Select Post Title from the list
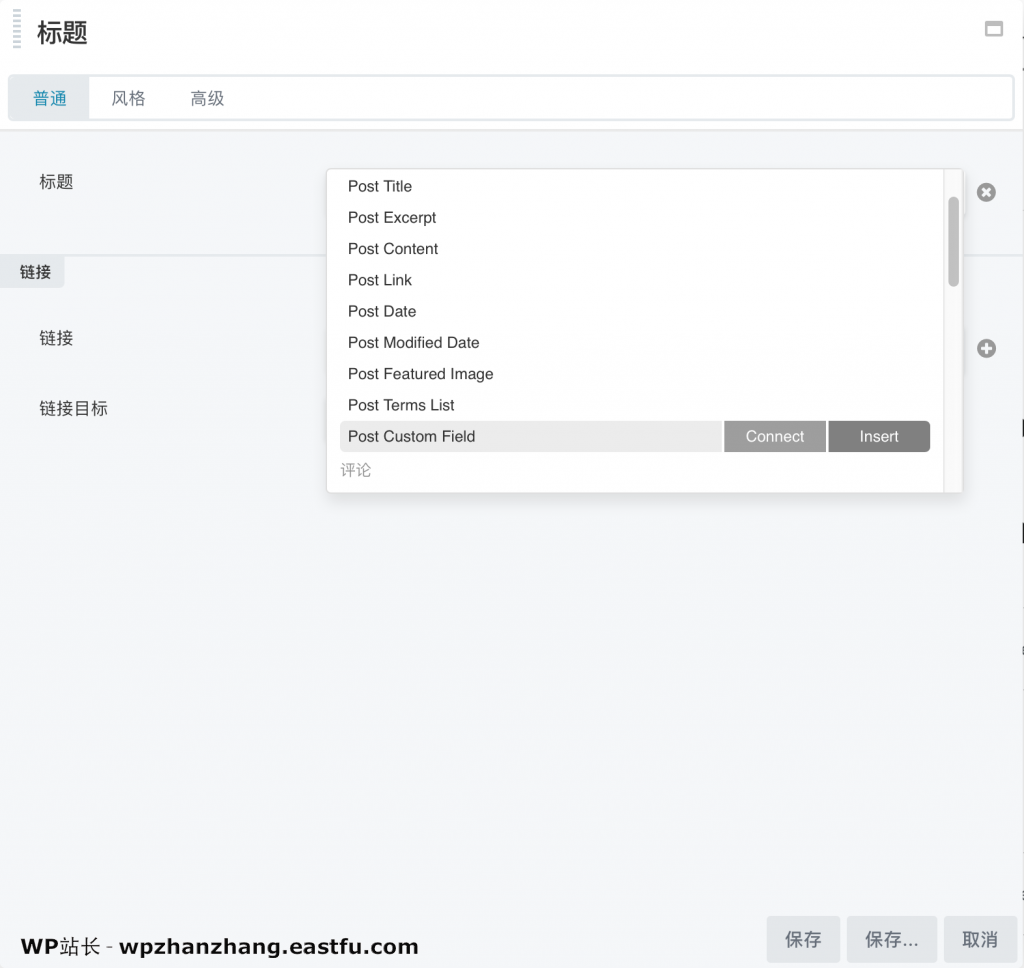The height and width of the screenshot is (968, 1024). [380, 186]
